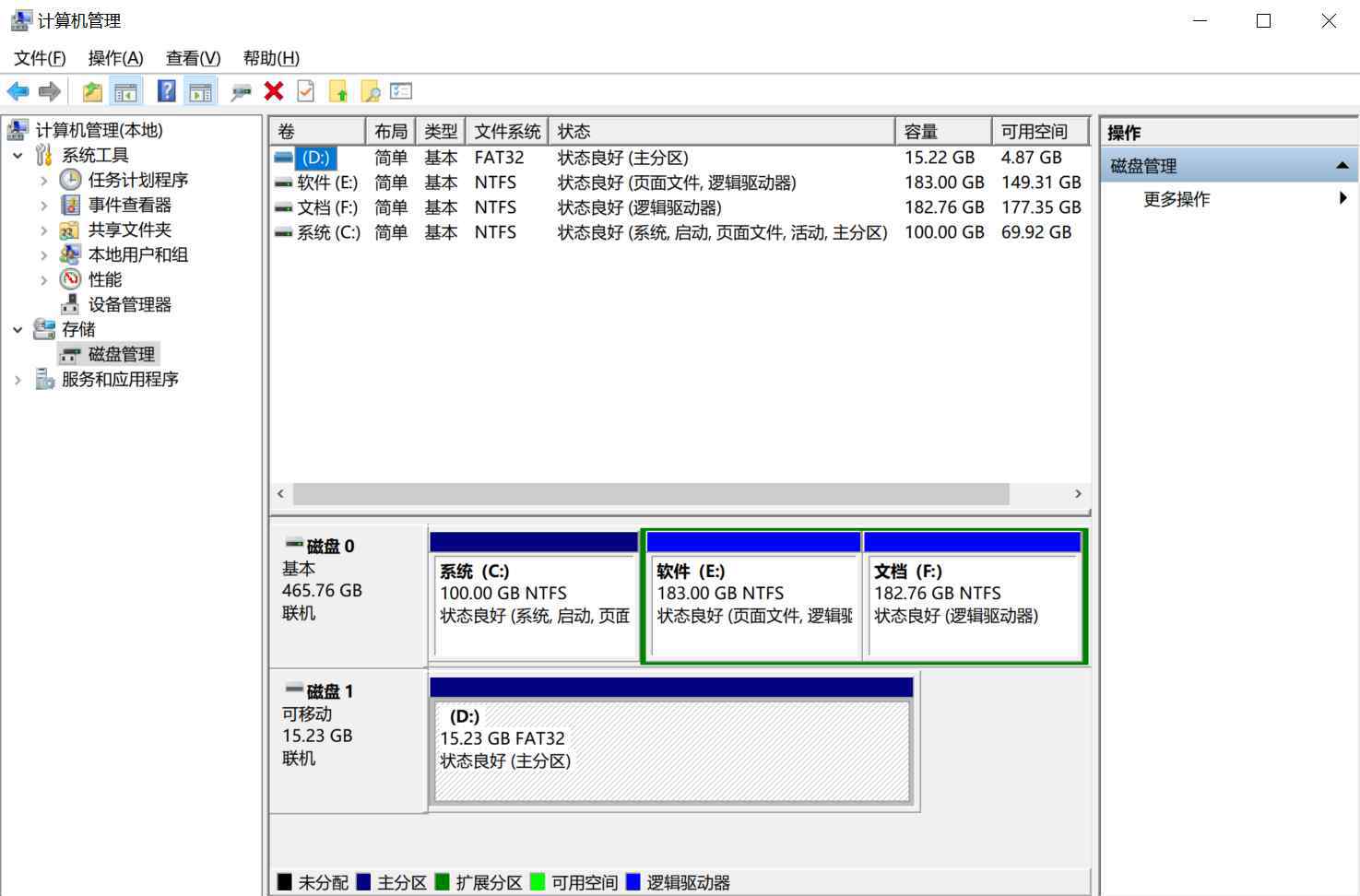Click 共享文件夹 icon in tree

tap(70, 230)
